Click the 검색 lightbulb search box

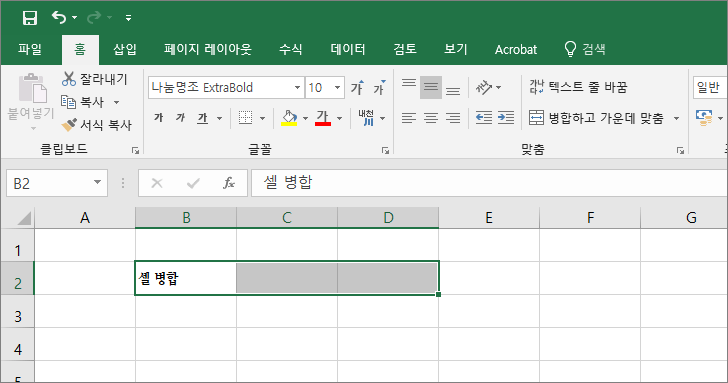tap(585, 49)
